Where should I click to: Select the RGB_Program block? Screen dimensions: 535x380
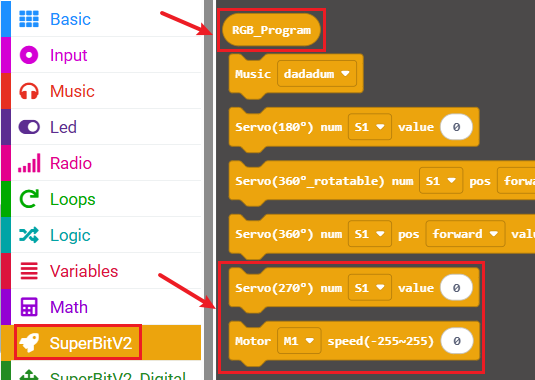point(271,30)
